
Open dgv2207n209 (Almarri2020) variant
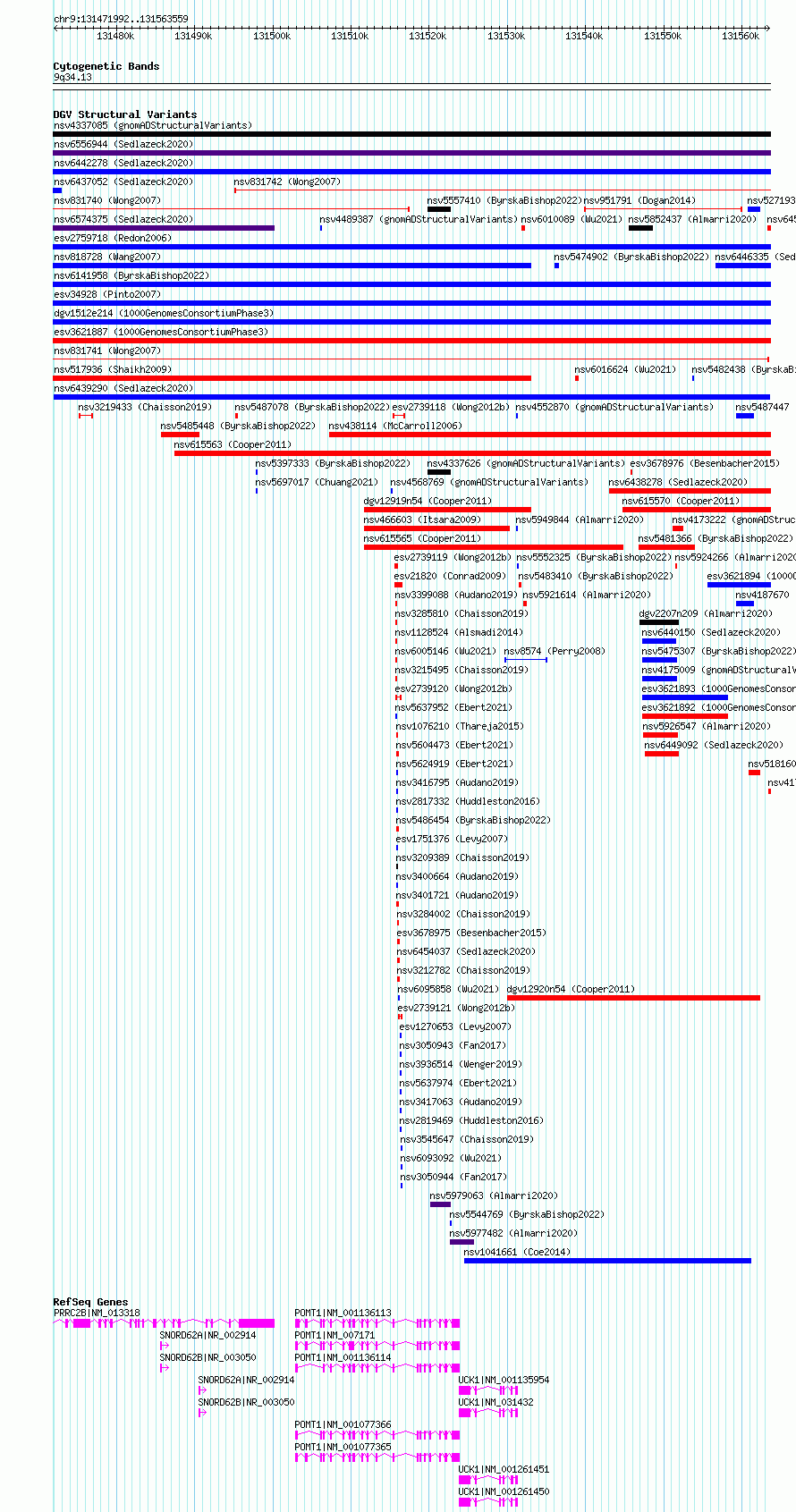706,613
